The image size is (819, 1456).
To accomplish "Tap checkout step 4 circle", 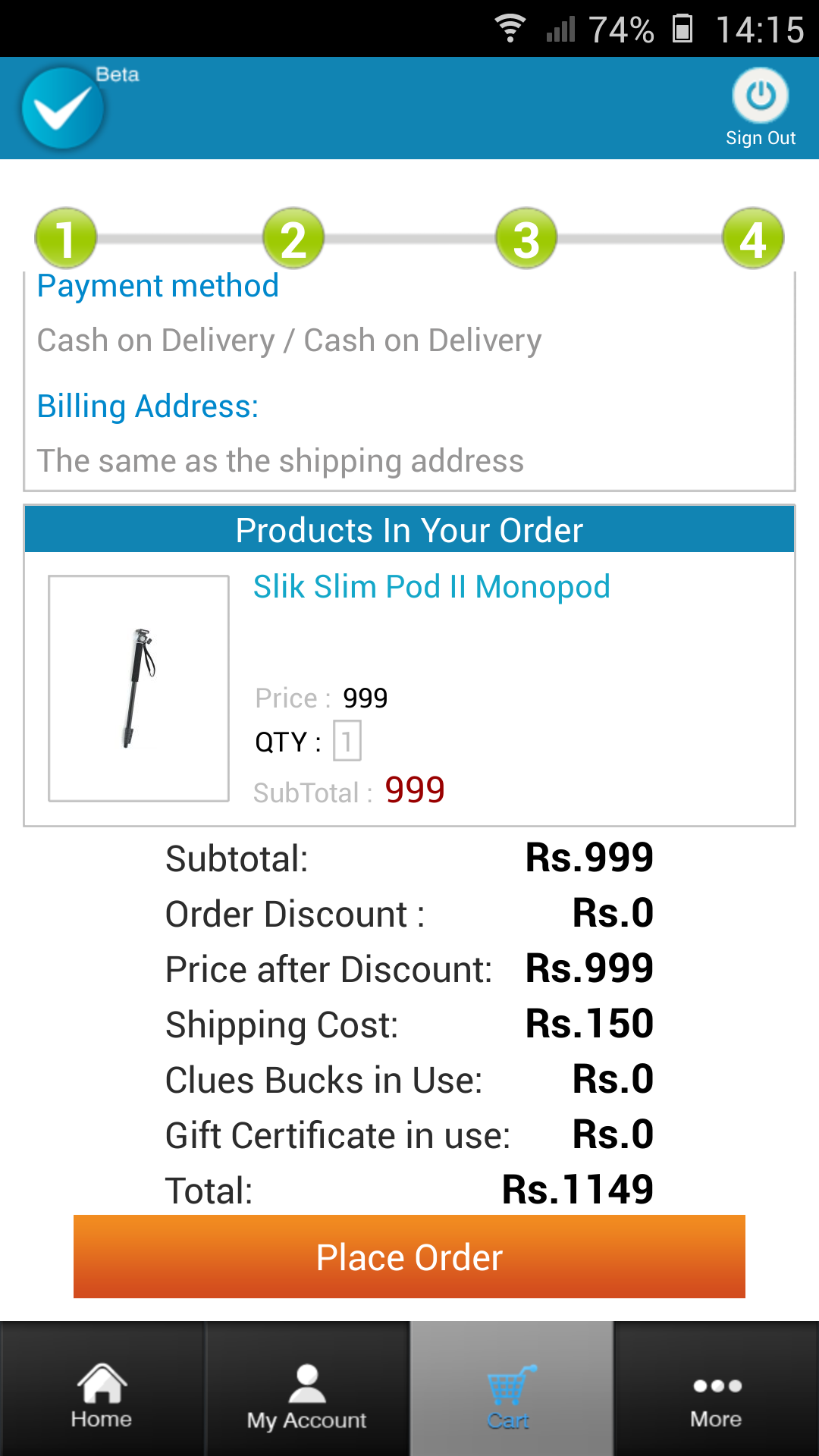I will click(x=752, y=238).
